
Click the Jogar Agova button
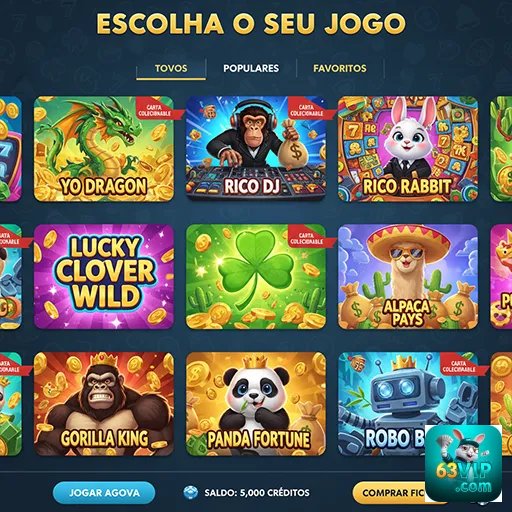pyautogui.click(x=104, y=493)
